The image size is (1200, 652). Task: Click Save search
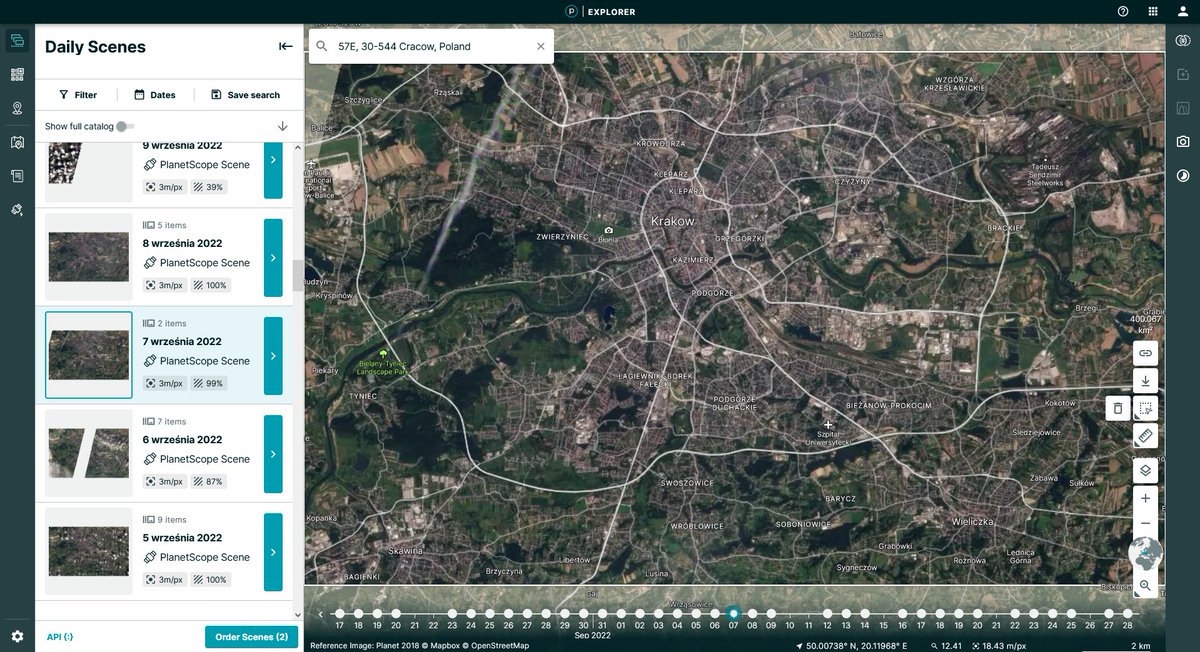tap(245, 95)
